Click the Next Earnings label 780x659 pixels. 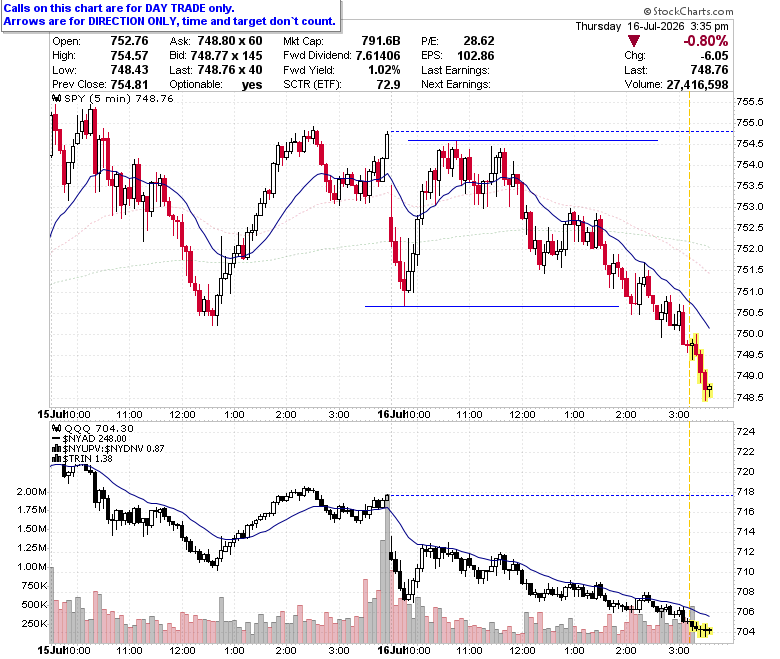456,84
